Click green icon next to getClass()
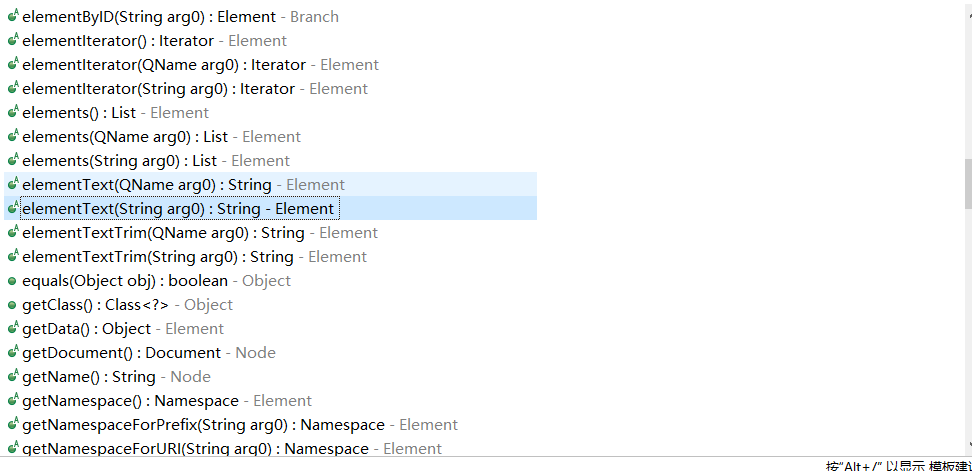 [x=12, y=305]
